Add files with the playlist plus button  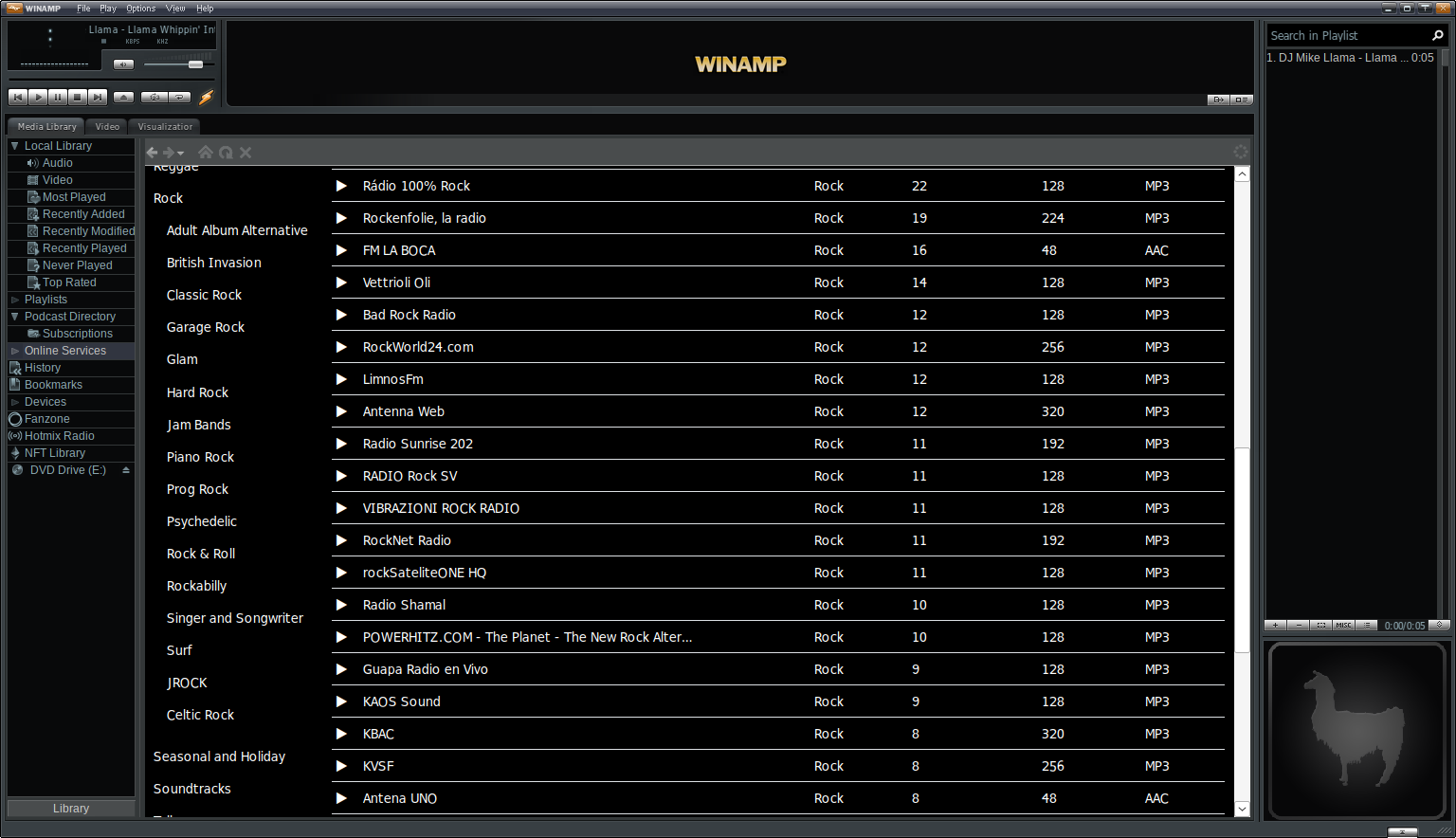[1276, 626]
